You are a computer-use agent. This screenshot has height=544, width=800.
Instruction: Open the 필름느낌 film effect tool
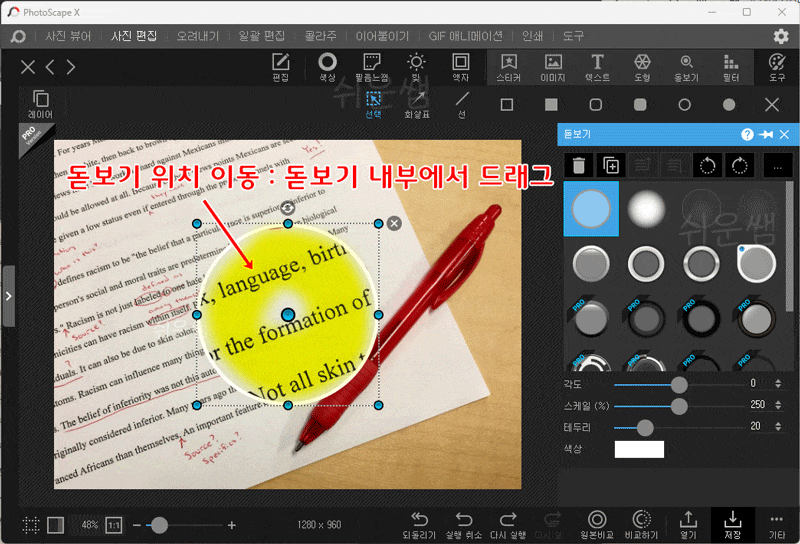click(371, 67)
